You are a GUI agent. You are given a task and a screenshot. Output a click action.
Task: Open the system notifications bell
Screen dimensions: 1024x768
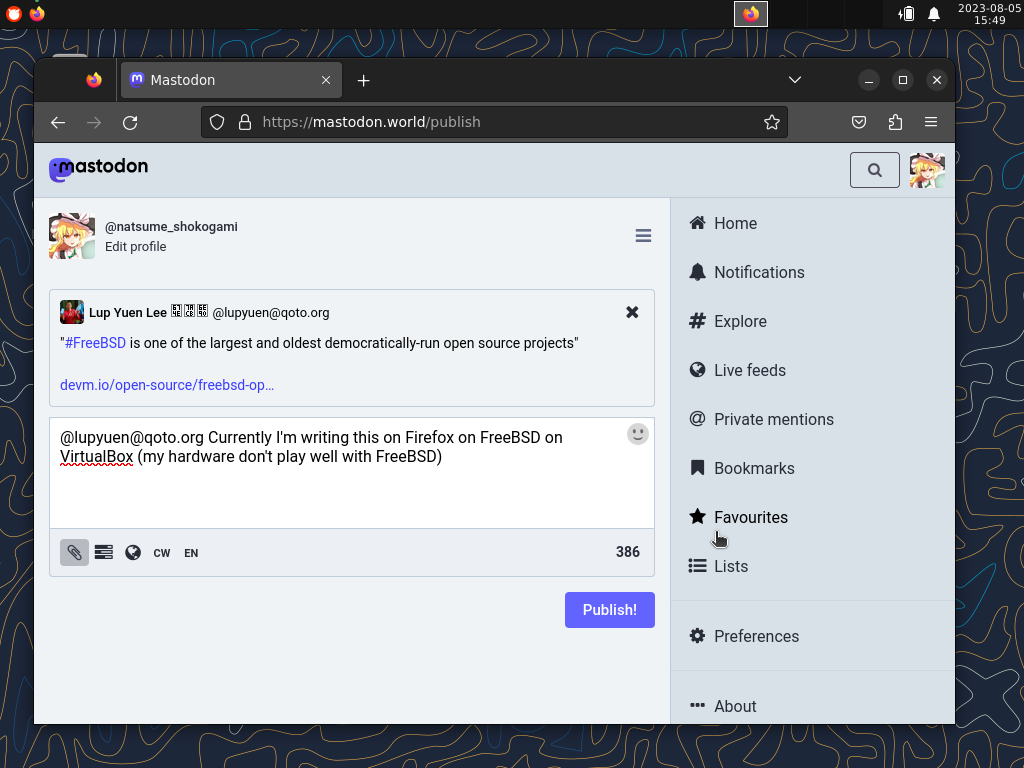[934, 14]
